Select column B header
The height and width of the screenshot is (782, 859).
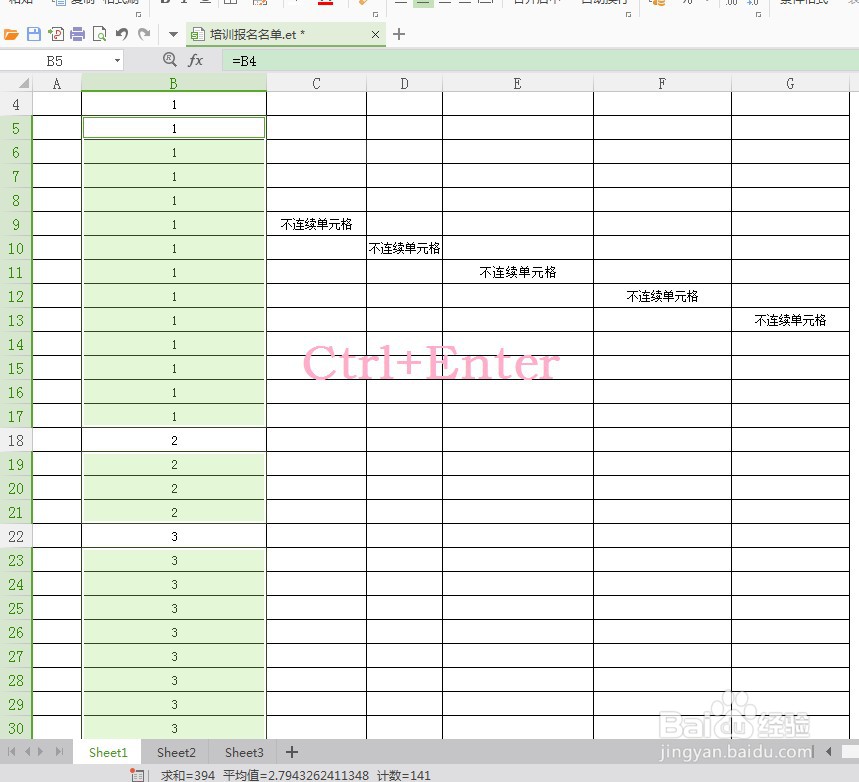point(174,83)
